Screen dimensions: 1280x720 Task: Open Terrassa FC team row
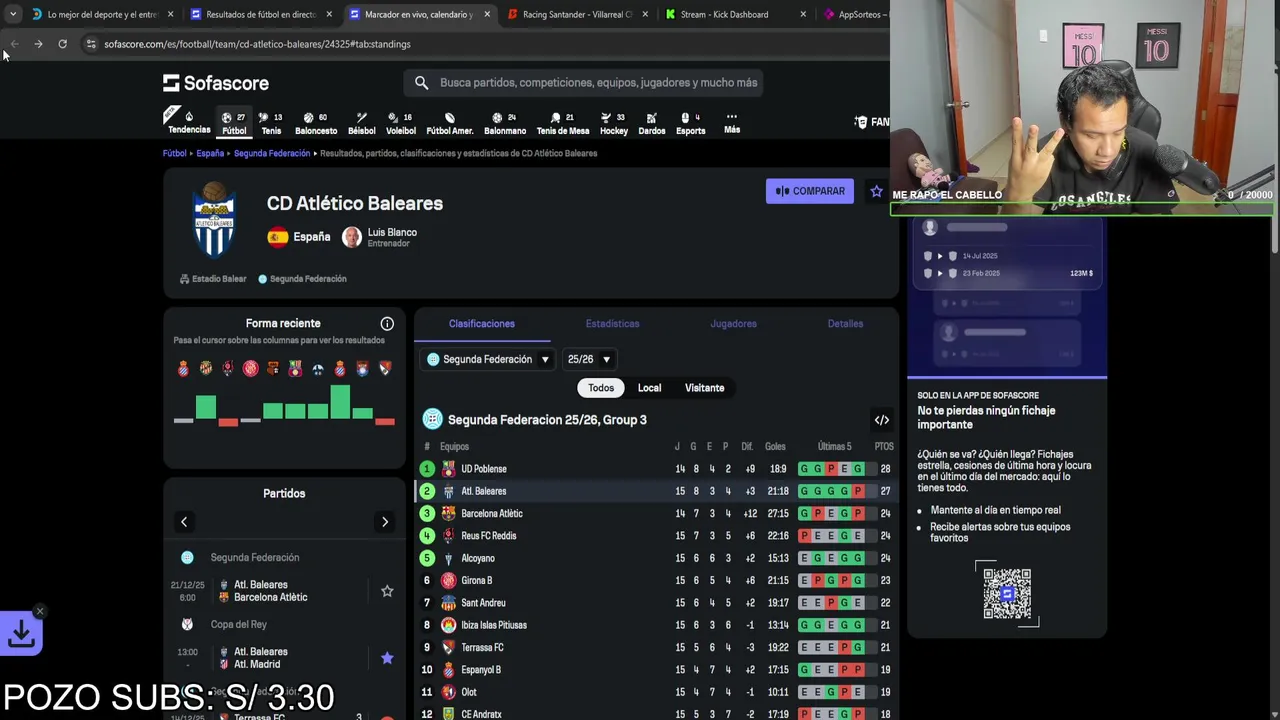point(656,647)
